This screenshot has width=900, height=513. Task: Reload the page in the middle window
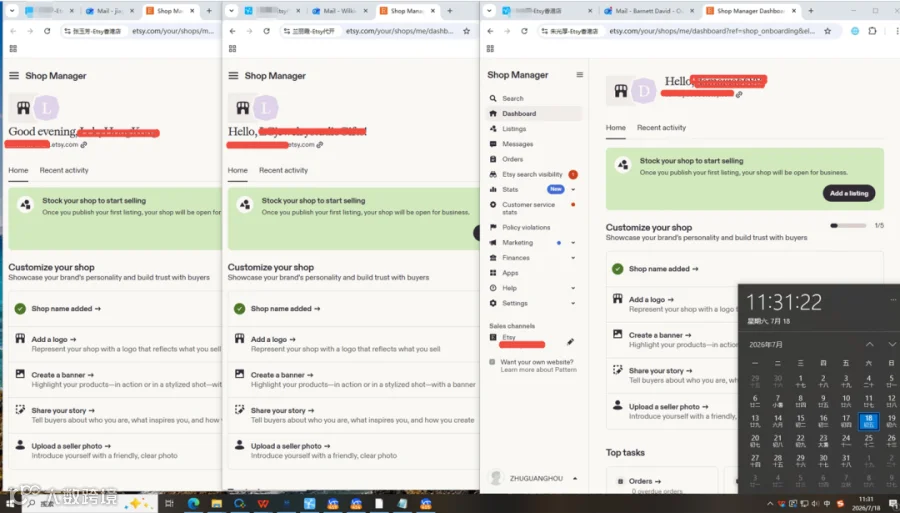pyautogui.click(x=266, y=31)
